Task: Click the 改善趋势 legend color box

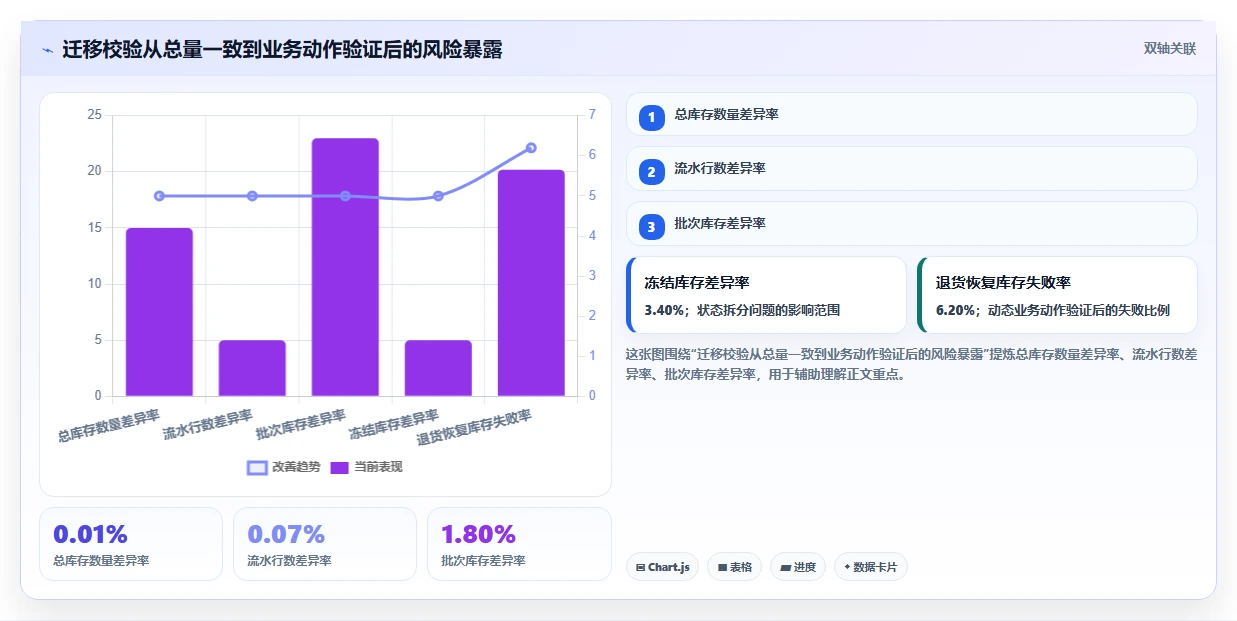Action: [x=257, y=467]
